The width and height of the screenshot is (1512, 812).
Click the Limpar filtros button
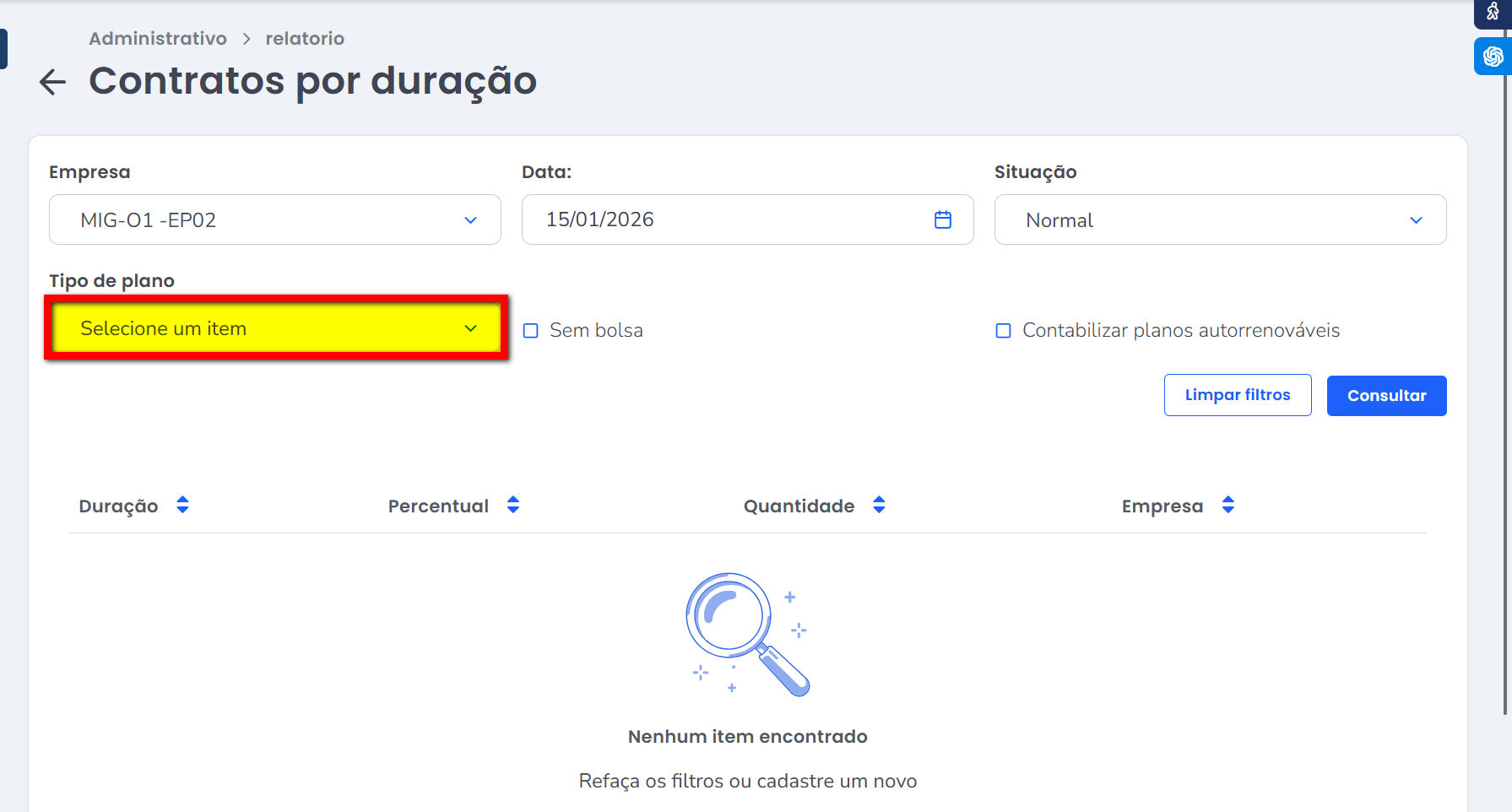[x=1237, y=395]
